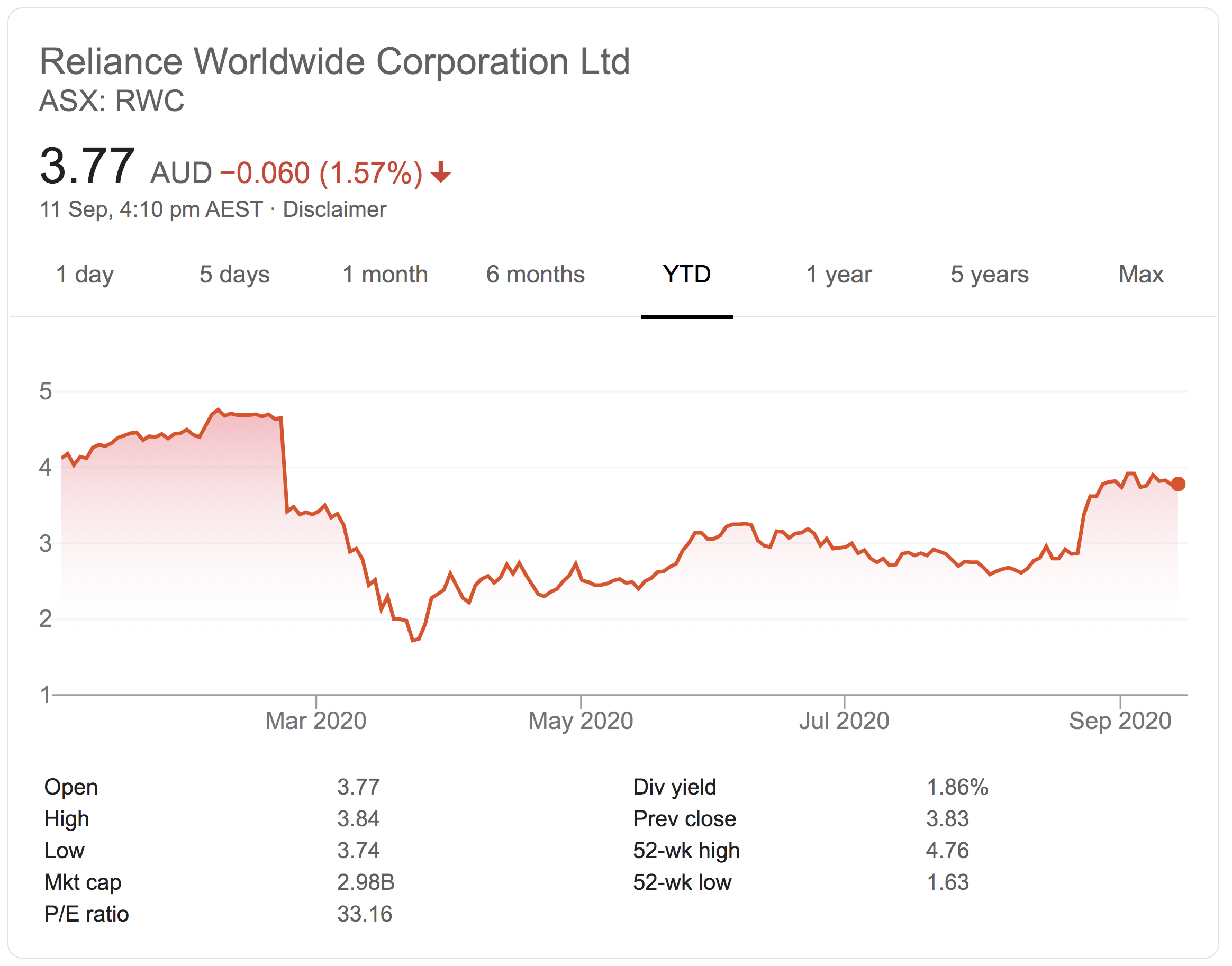Click the 3.77 current price
This screenshot has width=1232, height=966.
87,166
